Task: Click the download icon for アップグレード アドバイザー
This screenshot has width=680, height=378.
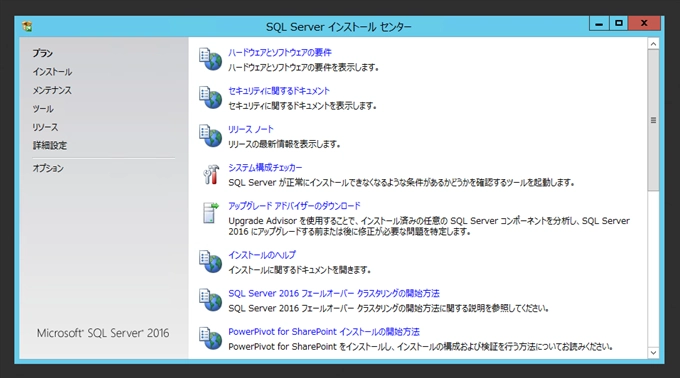Action: coord(211,213)
